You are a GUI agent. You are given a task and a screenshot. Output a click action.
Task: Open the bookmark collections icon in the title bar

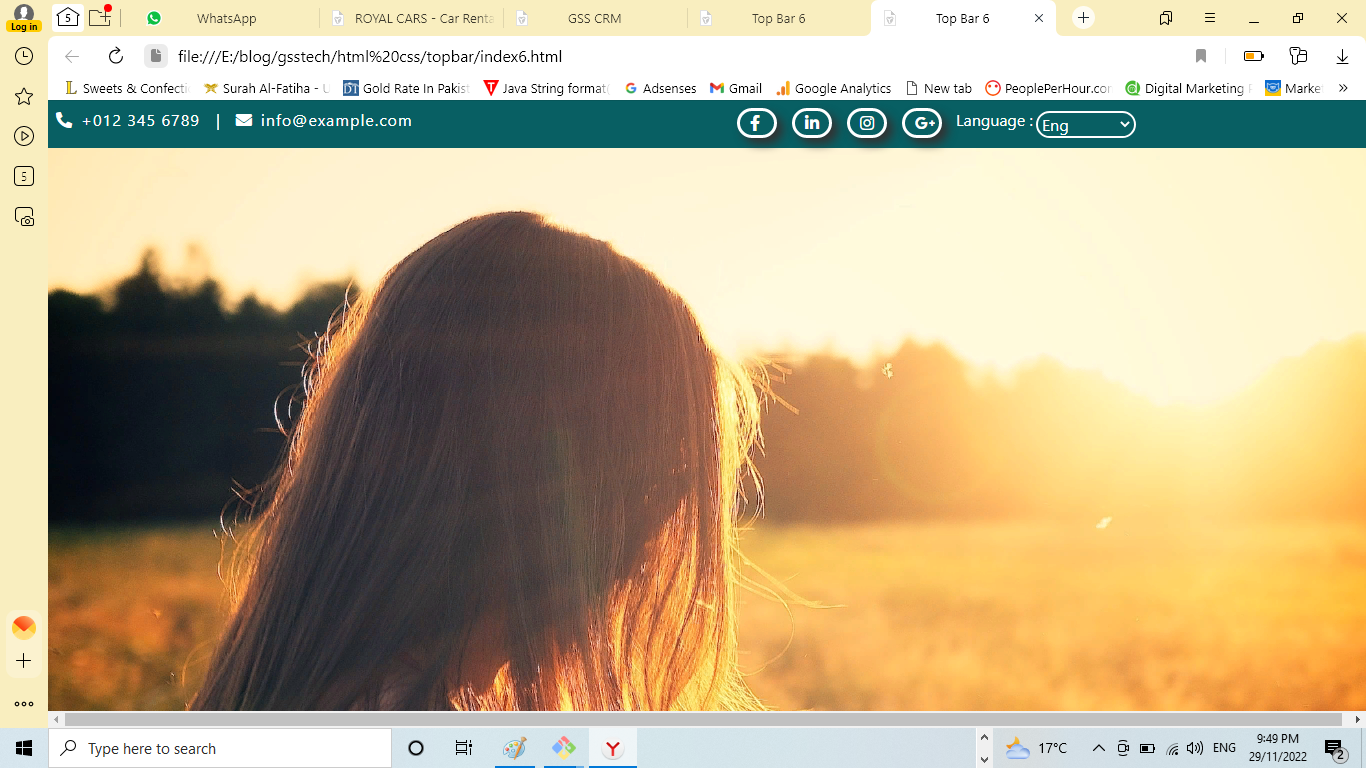pyautogui.click(x=1166, y=18)
